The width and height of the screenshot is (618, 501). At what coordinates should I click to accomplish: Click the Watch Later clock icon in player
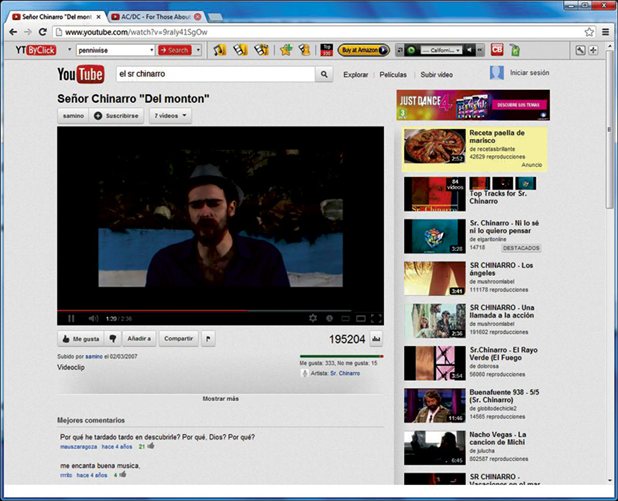[329, 318]
